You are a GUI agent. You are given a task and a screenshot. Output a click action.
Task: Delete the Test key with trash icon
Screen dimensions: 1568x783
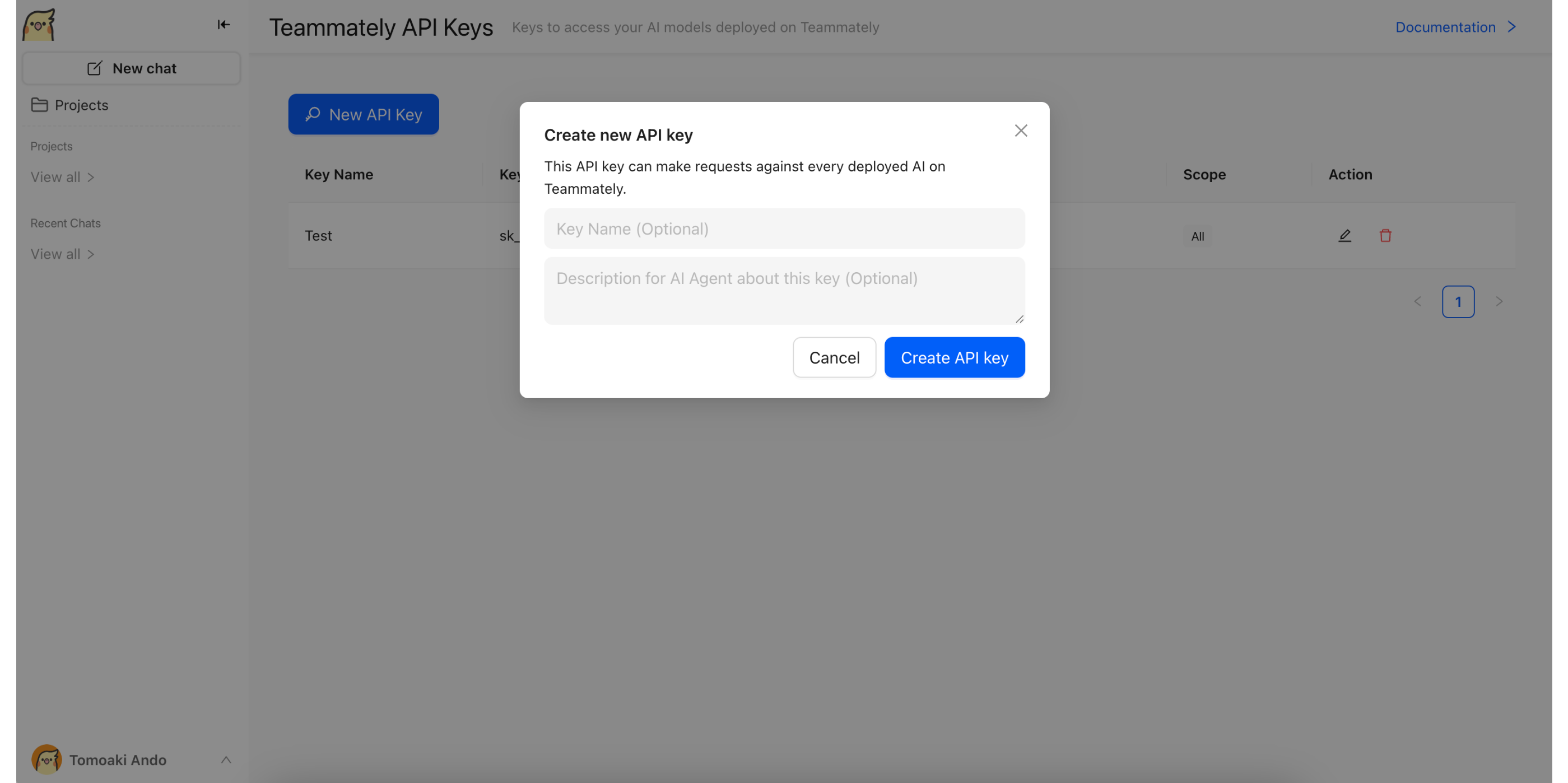click(1385, 235)
